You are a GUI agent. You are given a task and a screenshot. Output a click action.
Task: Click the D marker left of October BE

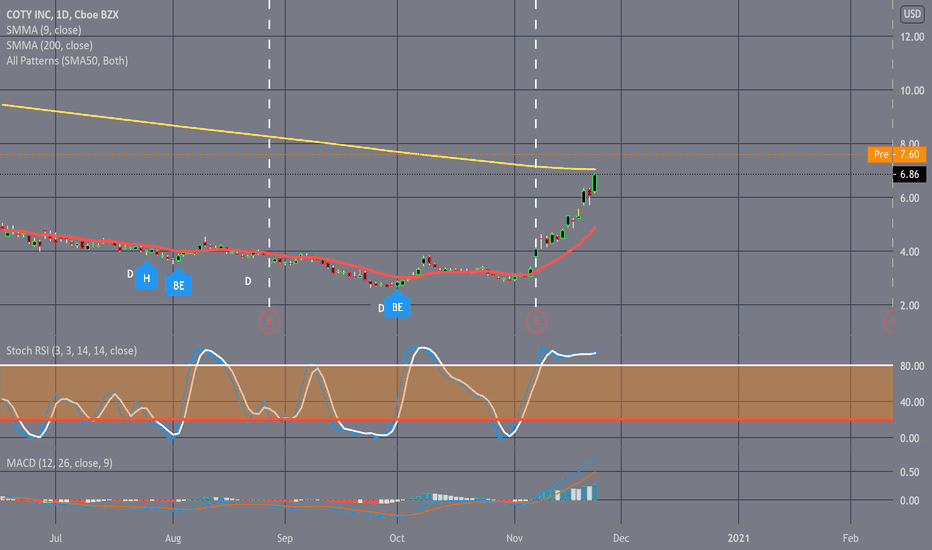point(381,309)
